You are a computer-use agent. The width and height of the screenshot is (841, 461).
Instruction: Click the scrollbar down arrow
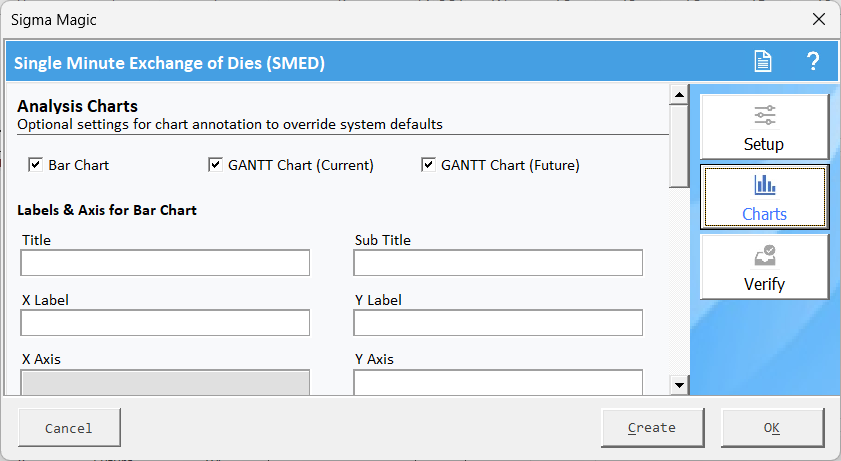pos(680,385)
